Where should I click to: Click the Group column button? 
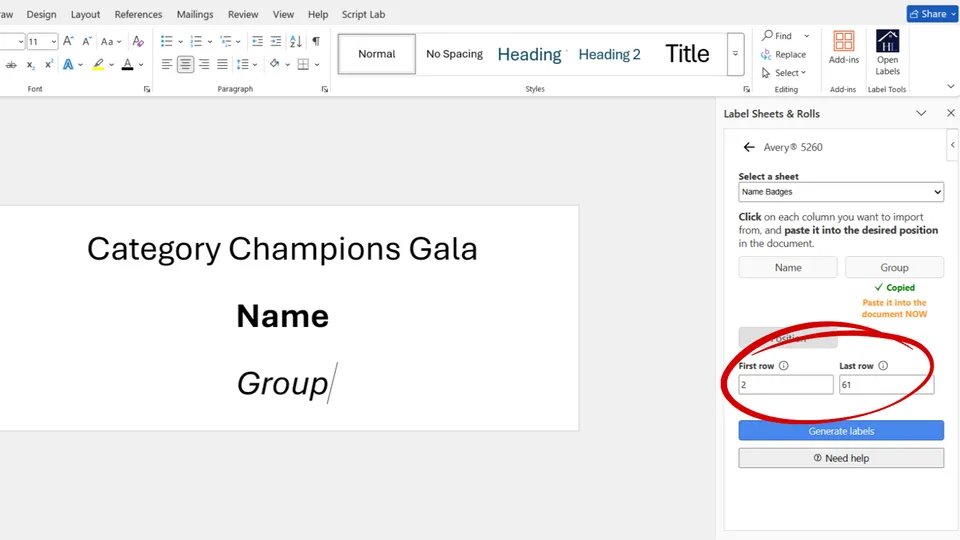(894, 268)
